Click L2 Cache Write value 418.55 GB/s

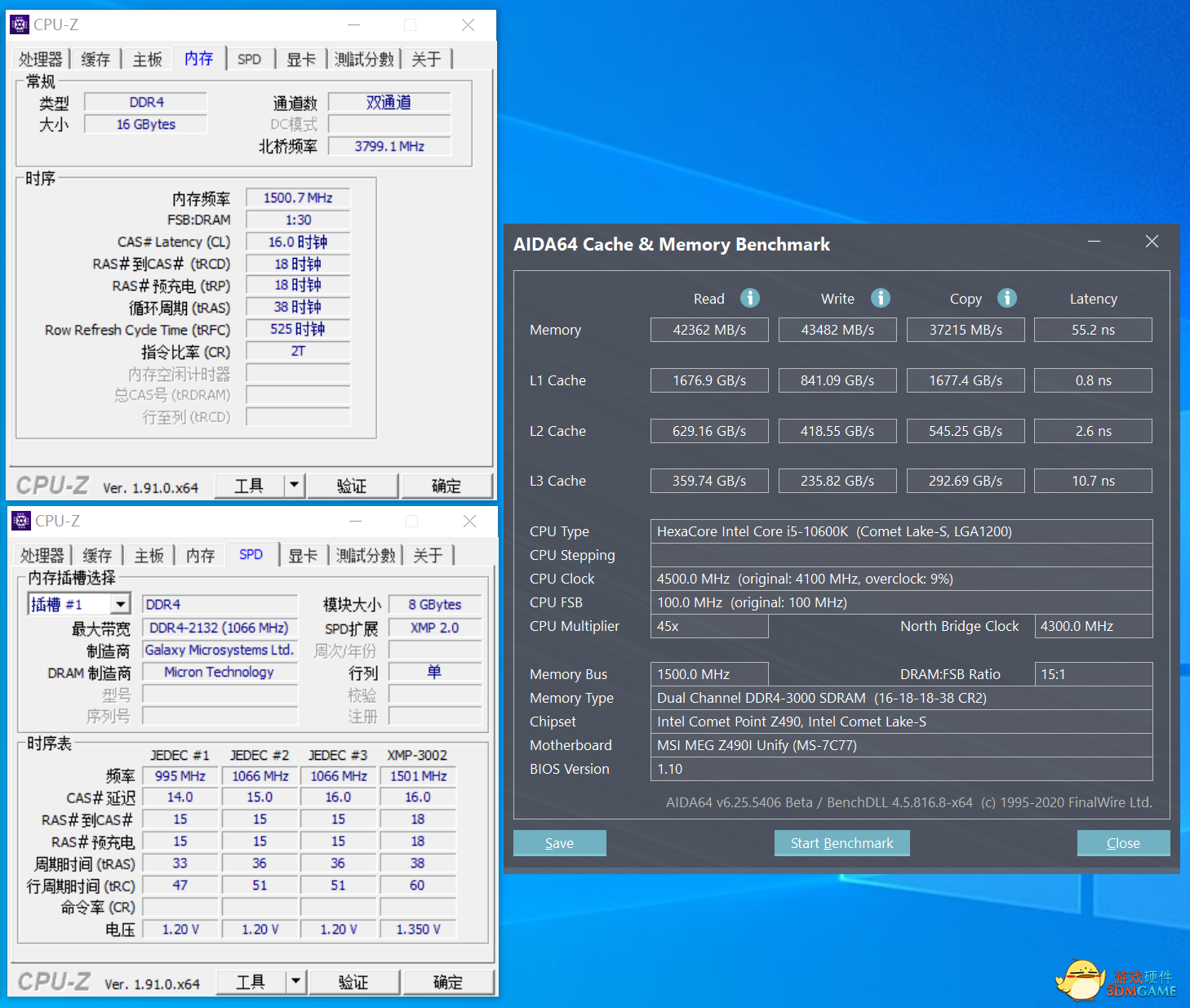click(x=837, y=431)
